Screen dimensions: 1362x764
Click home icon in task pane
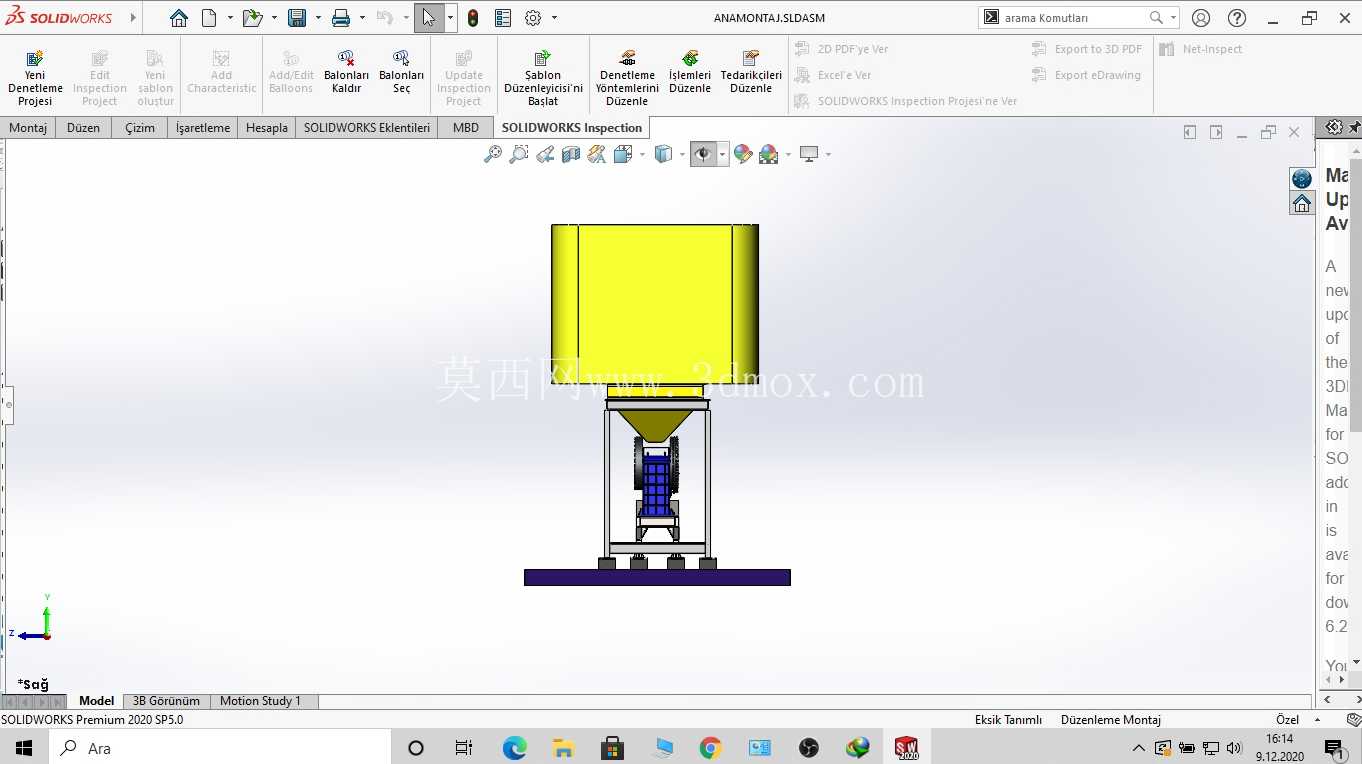1302,203
